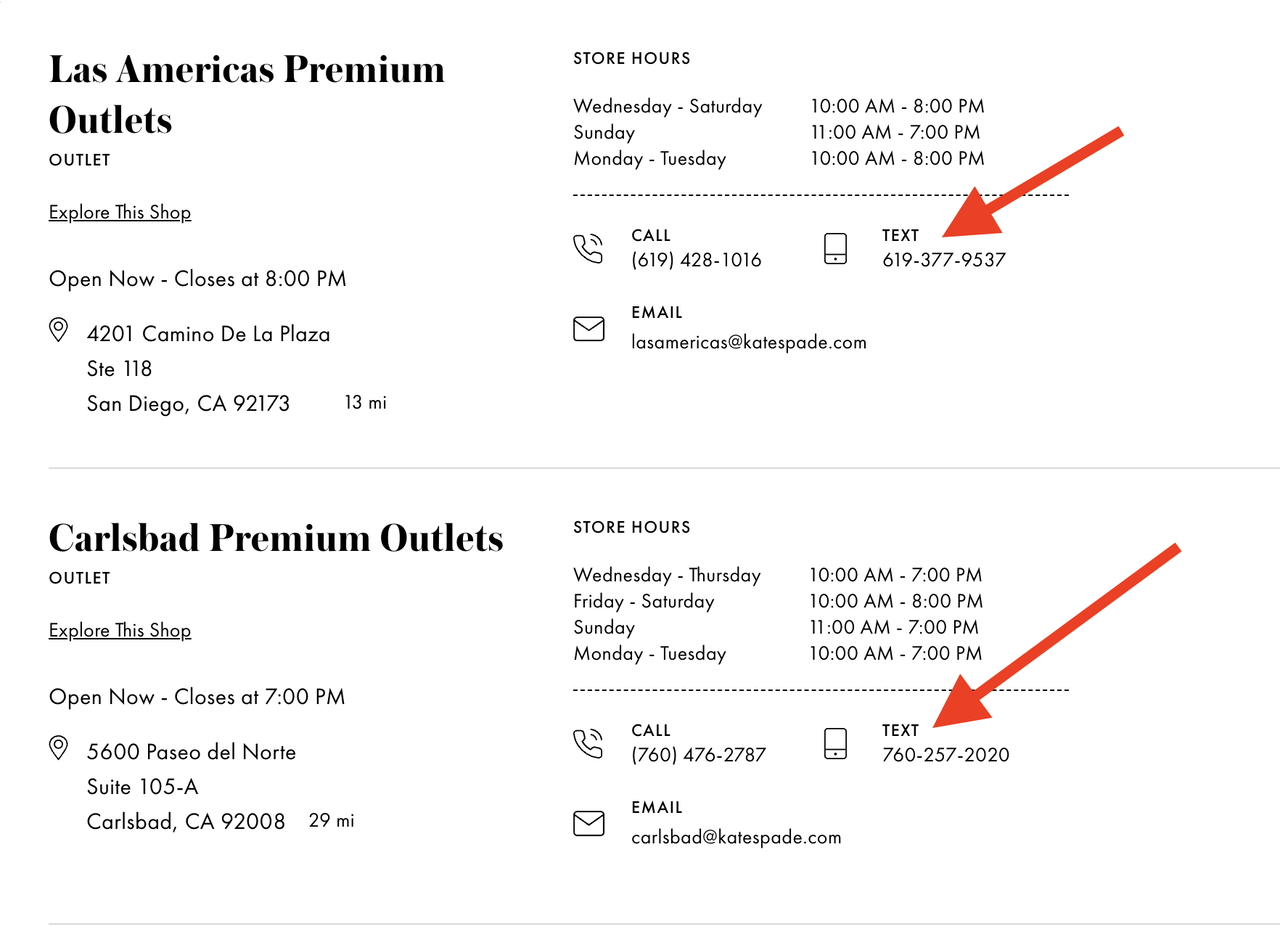Viewport: 1280px width, 945px height.
Task: Click the mobile text icon for Carlsbad
Action: 835,743
